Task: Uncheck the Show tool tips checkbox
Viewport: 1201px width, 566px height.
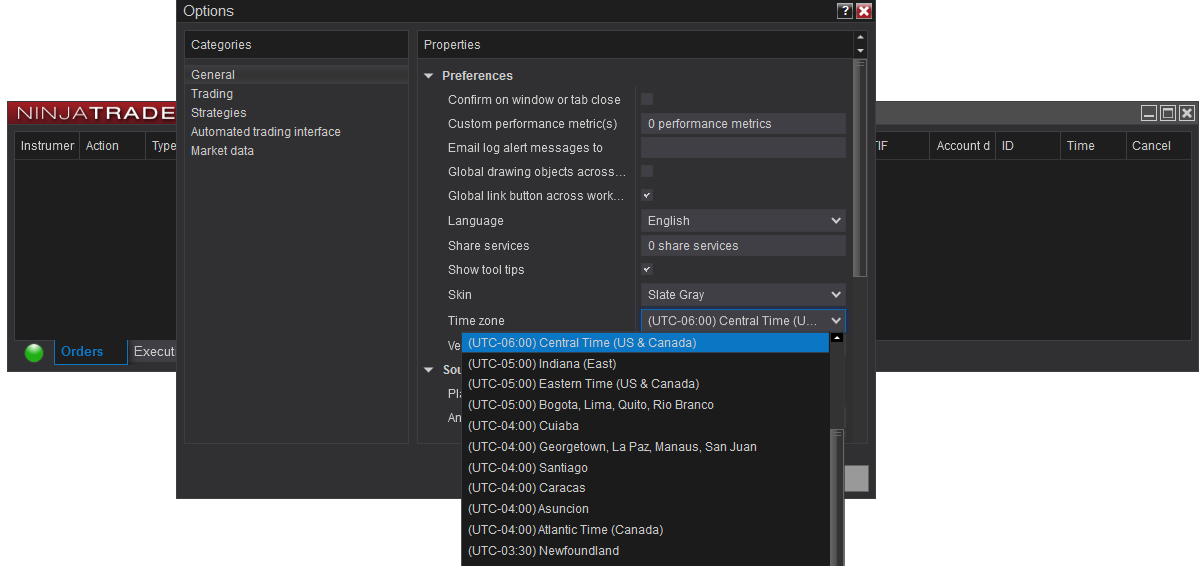Action: click(647, 269)
